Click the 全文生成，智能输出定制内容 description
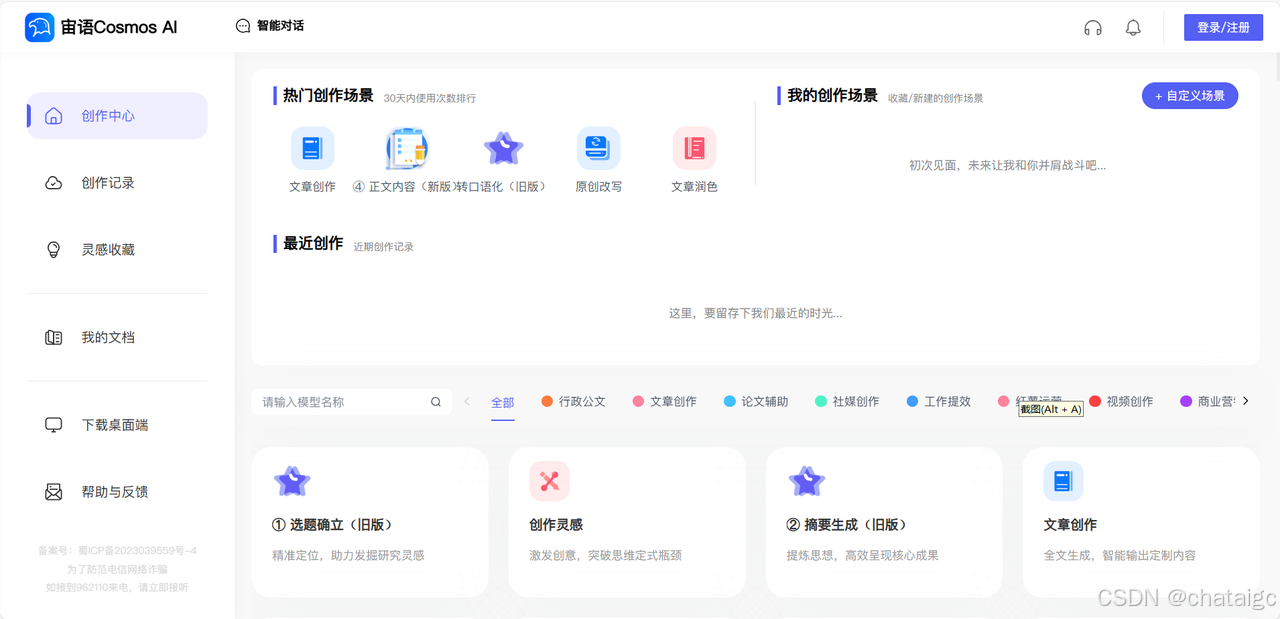The width and height of the screenshot is (1280, 619). pyautogui.click(x=1120, y=555)
